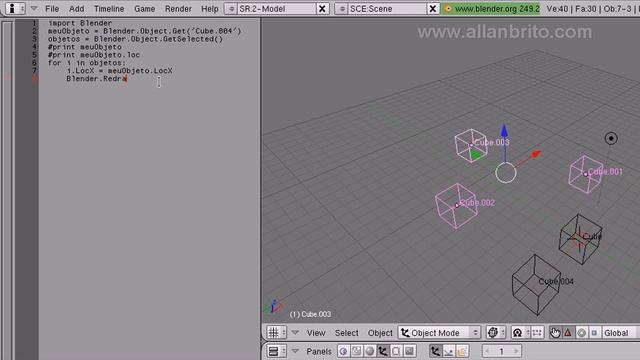Switch to Script buttons context icon
Viewport: 640px width, 360px height.
[356, 351]
